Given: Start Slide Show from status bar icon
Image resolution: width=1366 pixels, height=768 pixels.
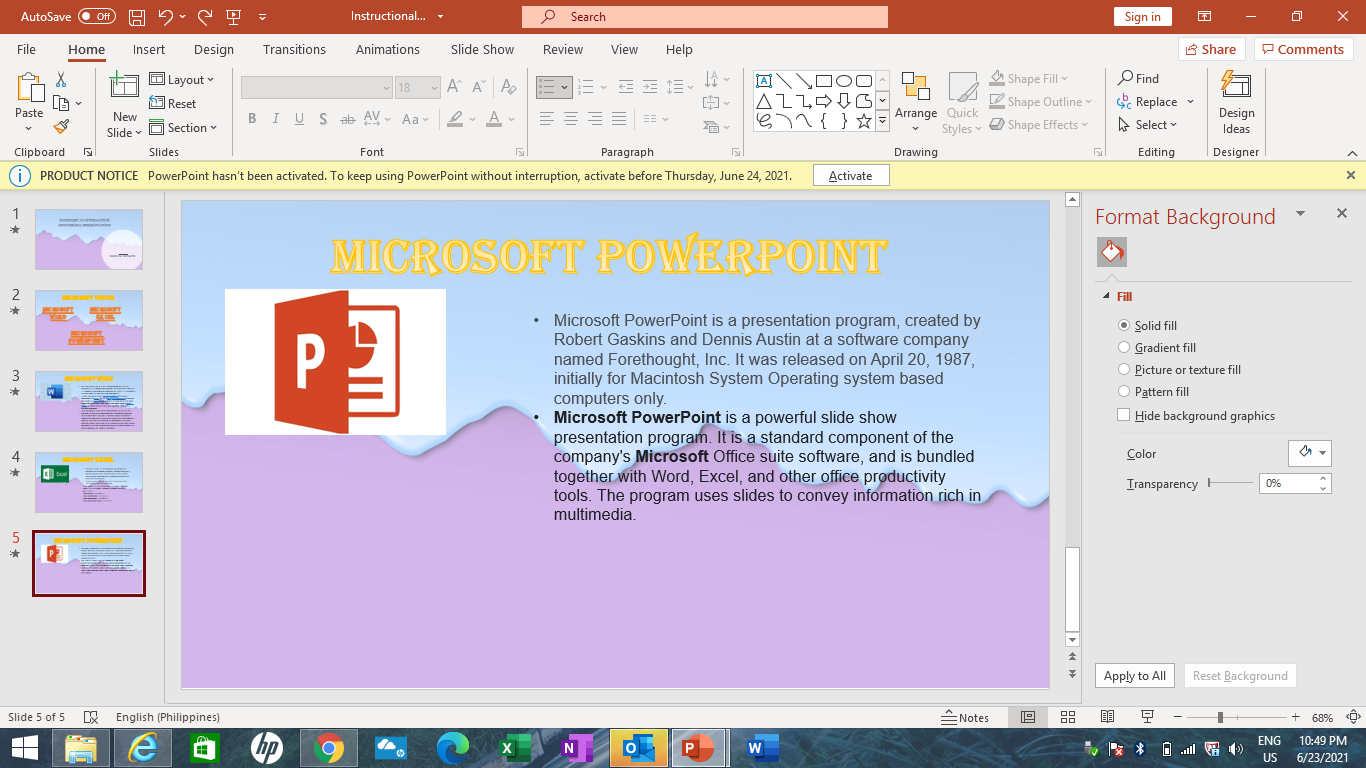Looking at the screenshot, I should point(1147,717).
